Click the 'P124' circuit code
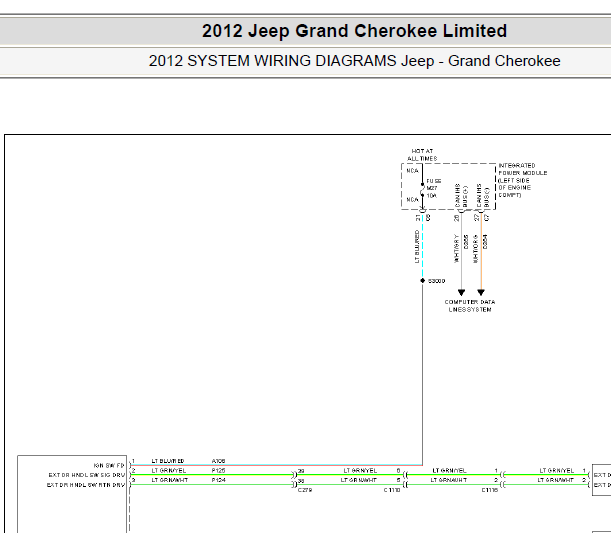Image resolution: width=611 pixels, height=533 pixels. 219,480
